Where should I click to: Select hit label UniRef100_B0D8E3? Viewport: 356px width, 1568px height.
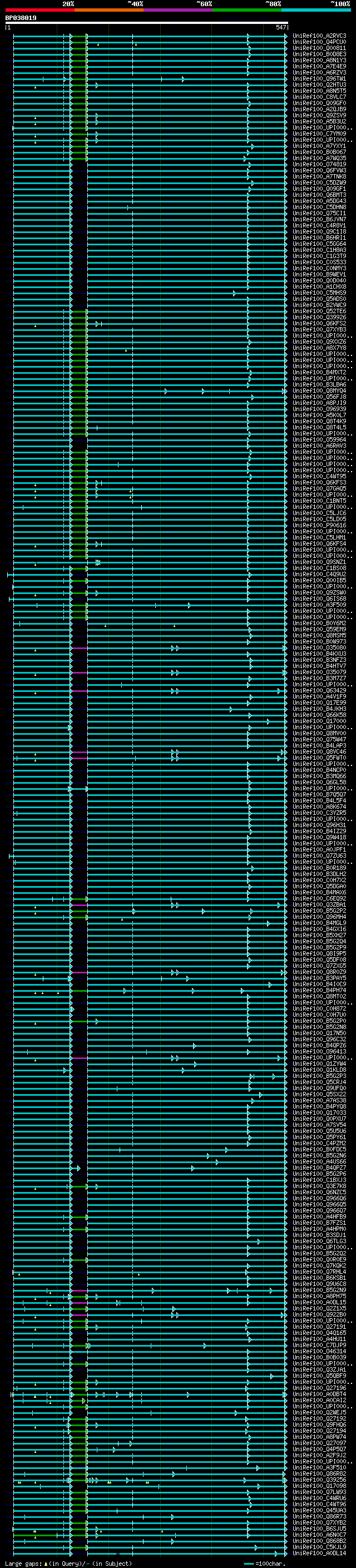(319, 54)
